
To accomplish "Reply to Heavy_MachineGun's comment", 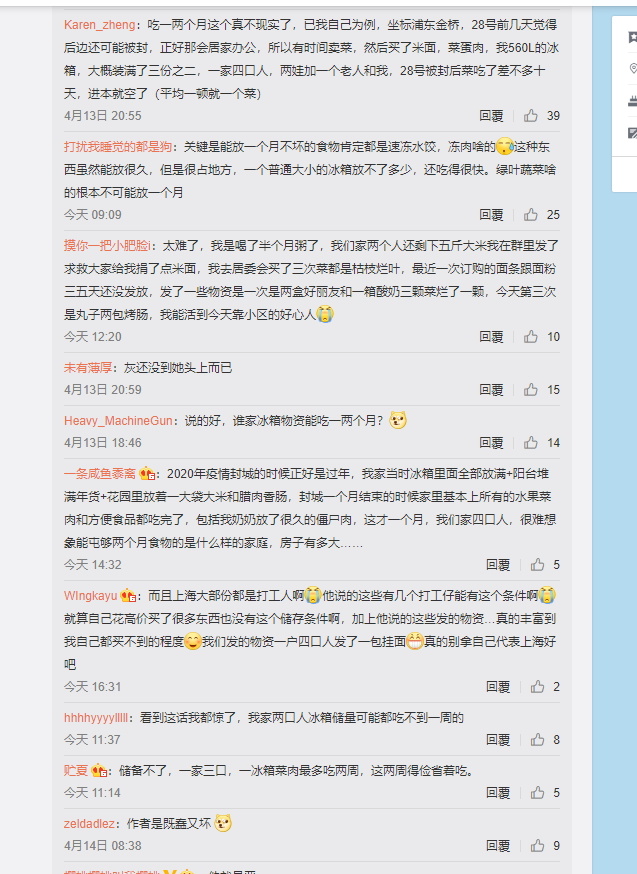I will point(492,443).
